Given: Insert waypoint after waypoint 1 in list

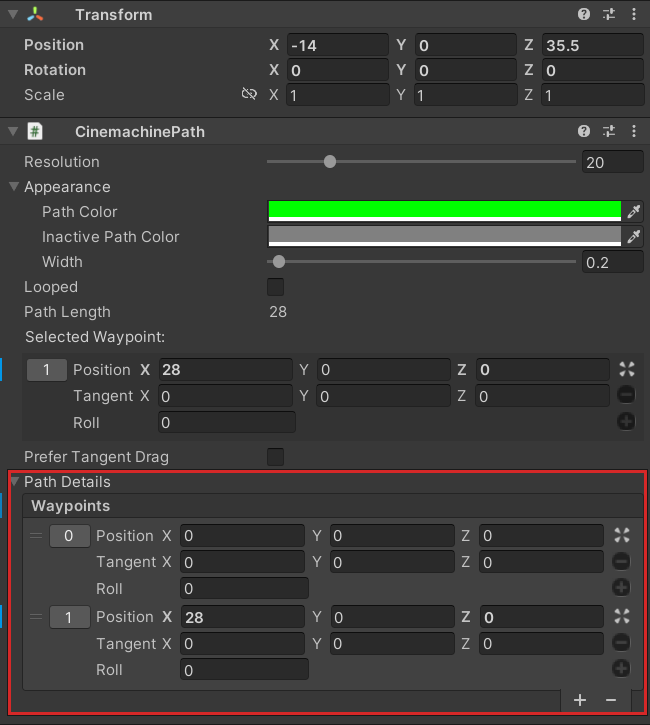Looking at the screenshot, I should point(621,669).
